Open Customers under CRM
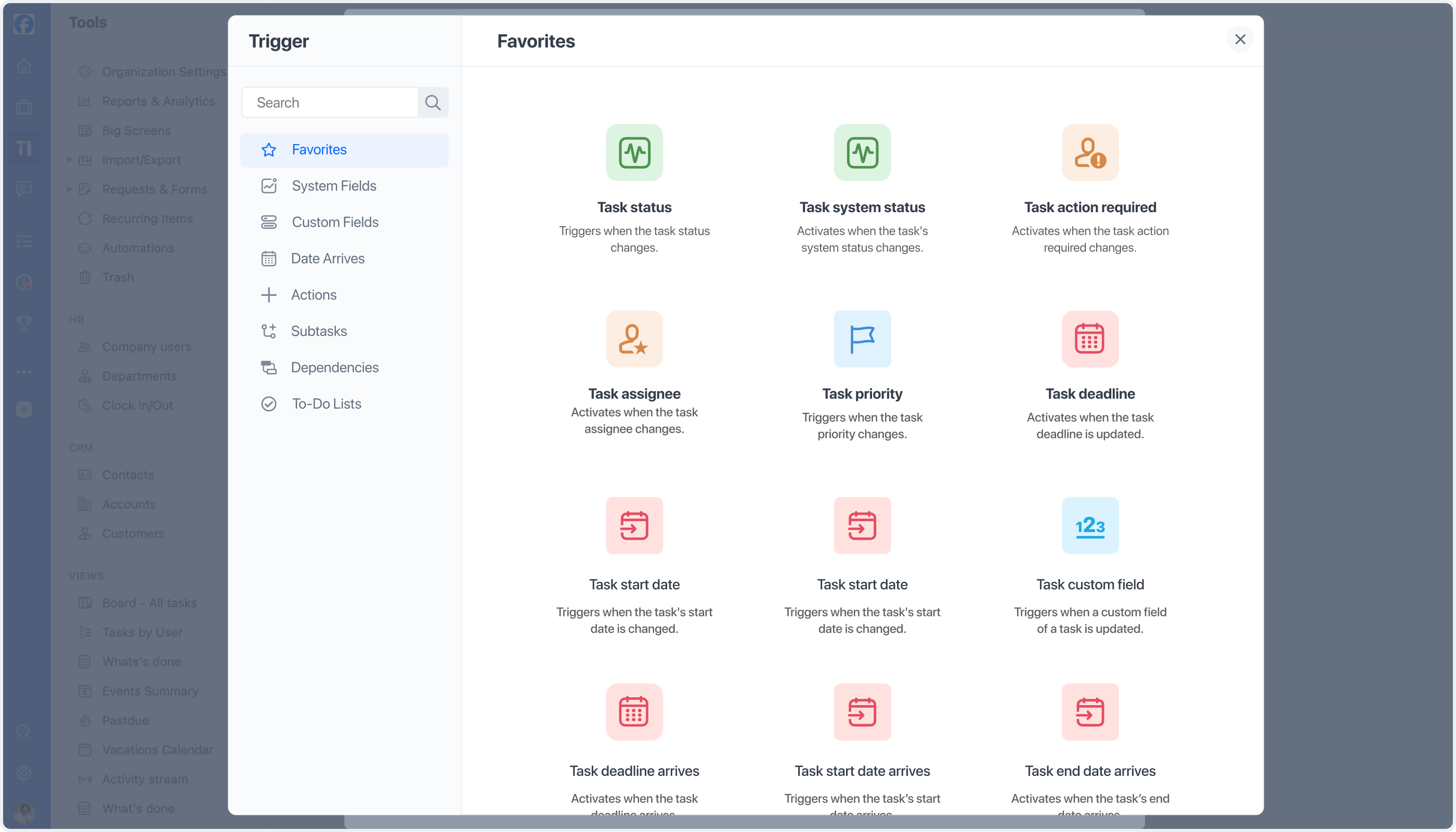The image size is (1456, 832). click(x=121, y=534)
